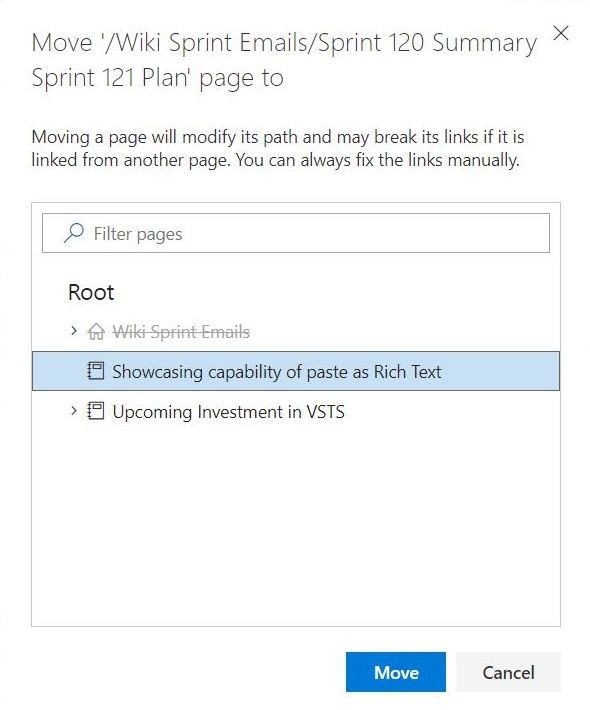Choose Upcoming Investment in VSTS as destination
The image size is (590, 710).
coord(229,412)
